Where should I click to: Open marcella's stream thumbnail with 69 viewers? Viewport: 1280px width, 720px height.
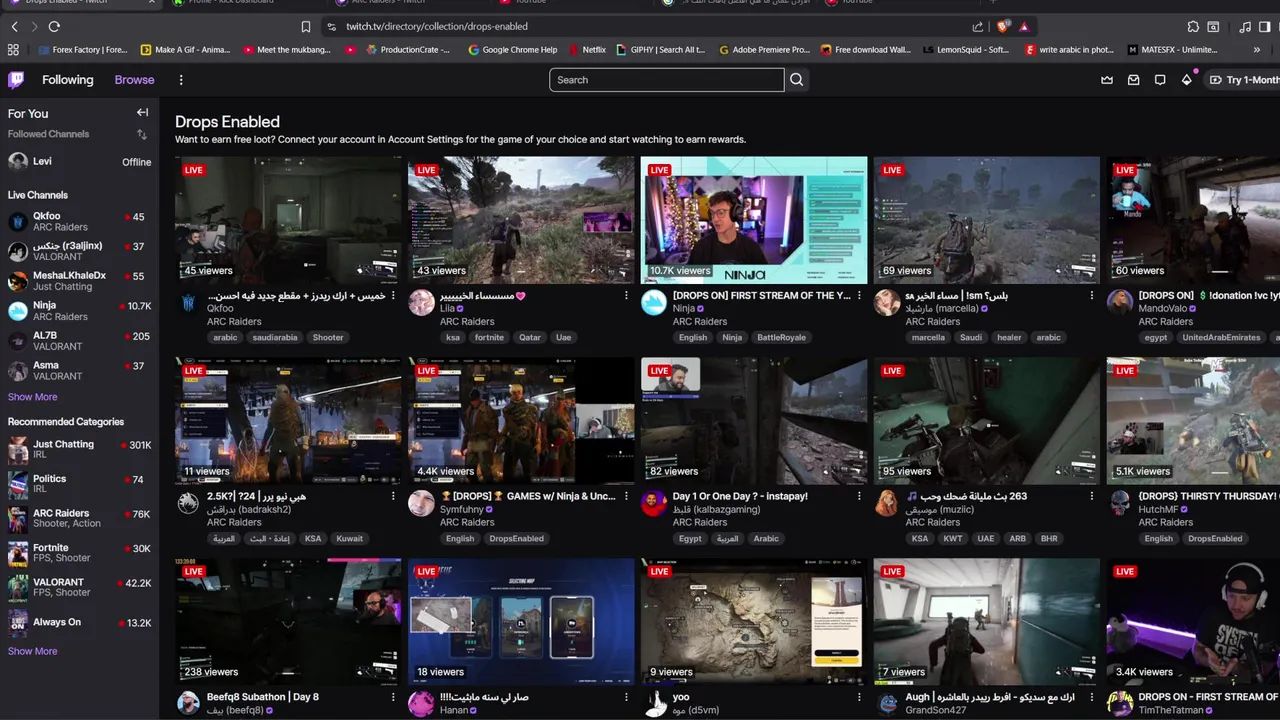click(x=987, y=220)
